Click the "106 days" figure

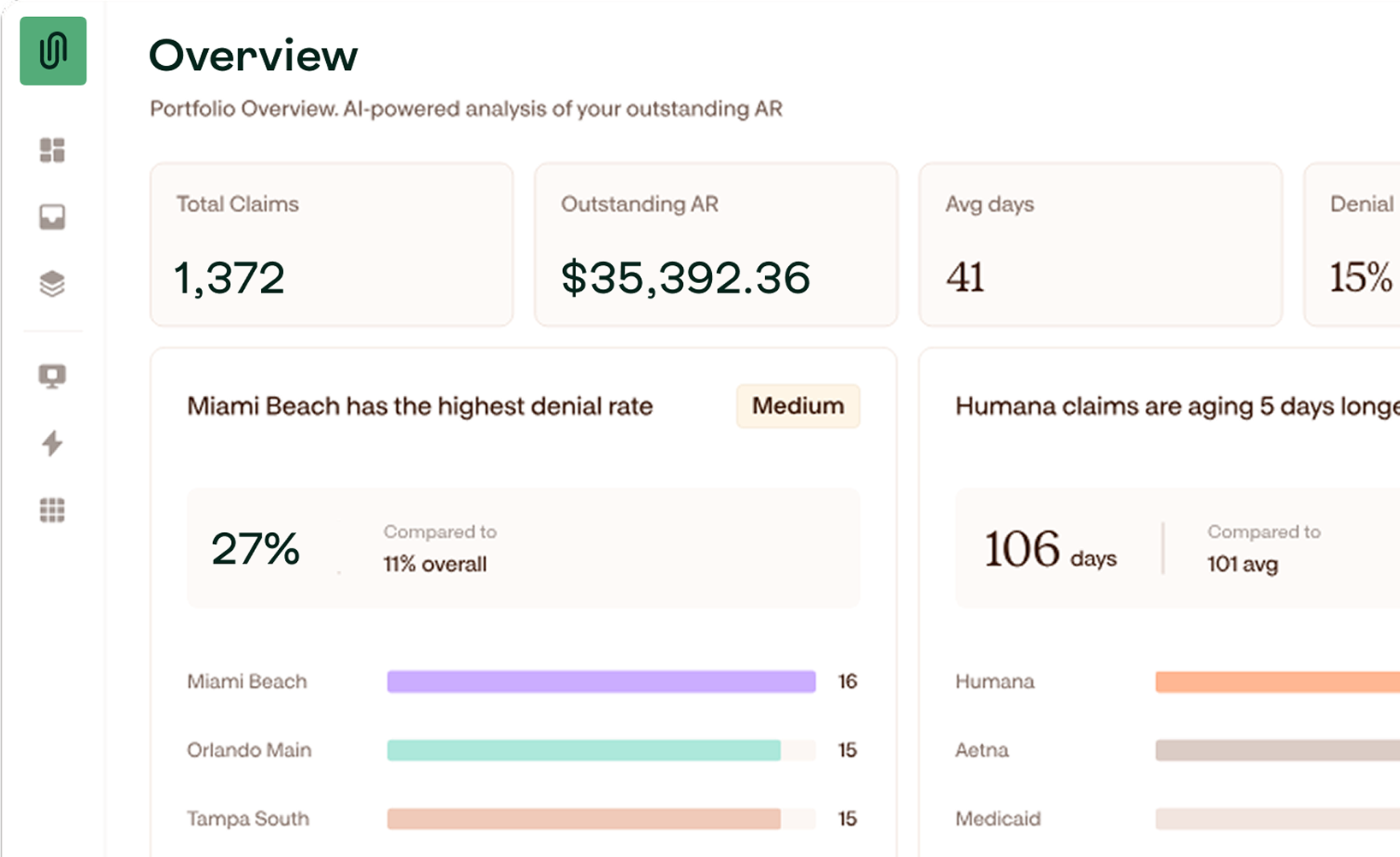[1051, 549]
